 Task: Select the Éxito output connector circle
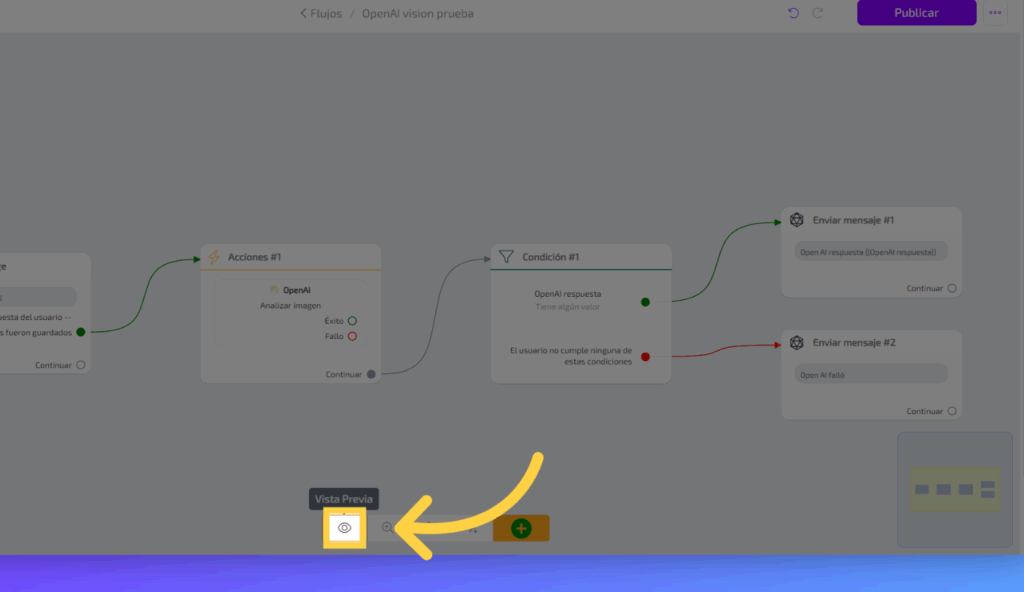[352, 321]
